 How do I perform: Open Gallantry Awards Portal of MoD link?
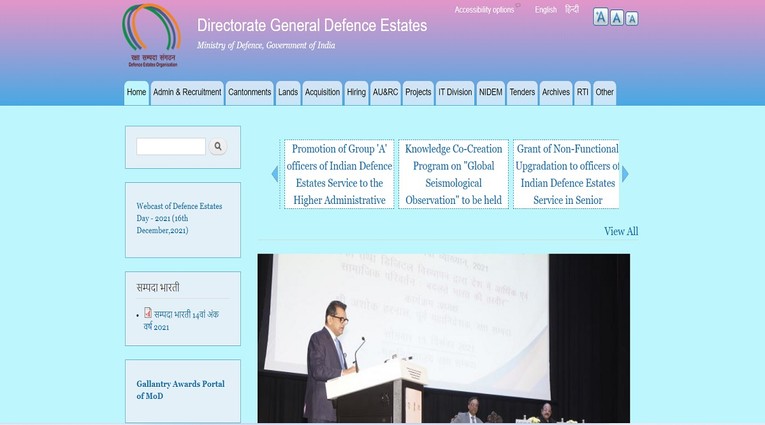point(180,389)
